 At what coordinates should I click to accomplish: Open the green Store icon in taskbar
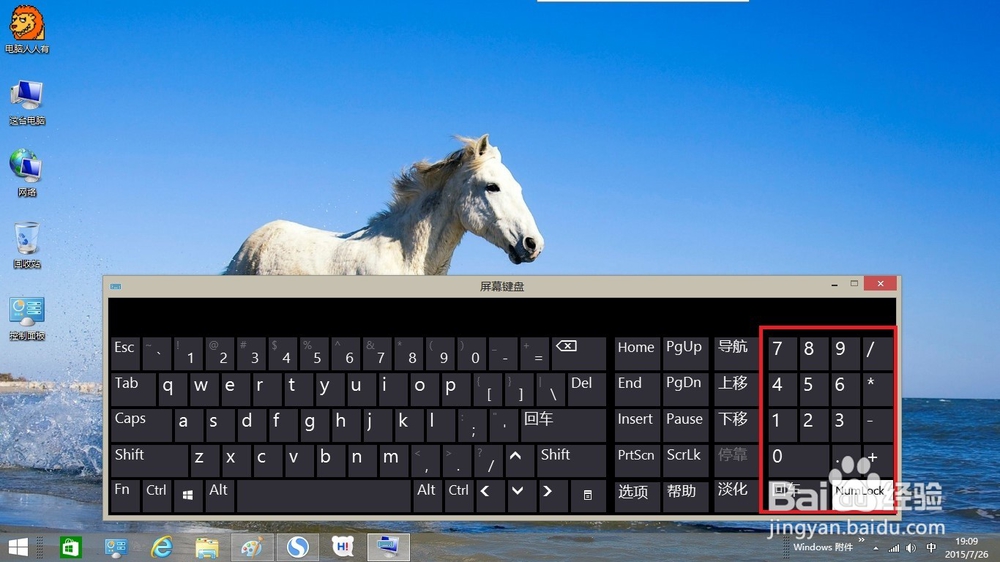click(70, 547)
